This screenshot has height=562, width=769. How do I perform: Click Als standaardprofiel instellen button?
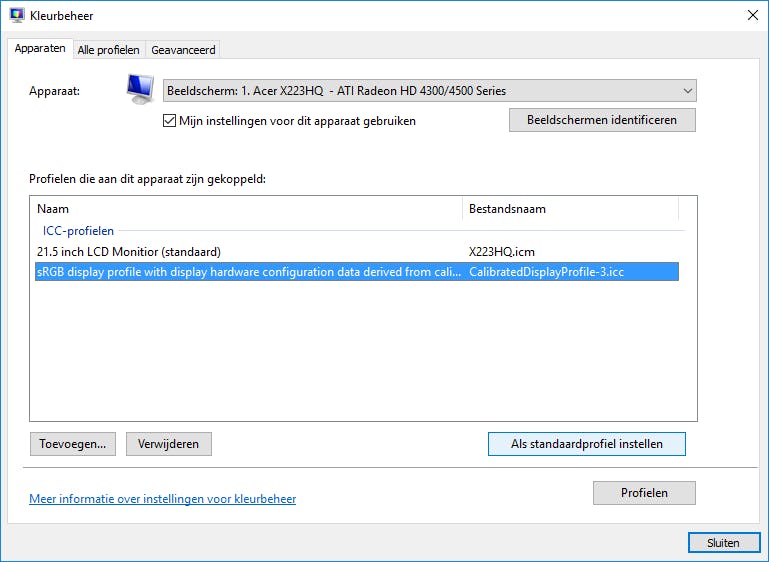click(x=587, y=444)
